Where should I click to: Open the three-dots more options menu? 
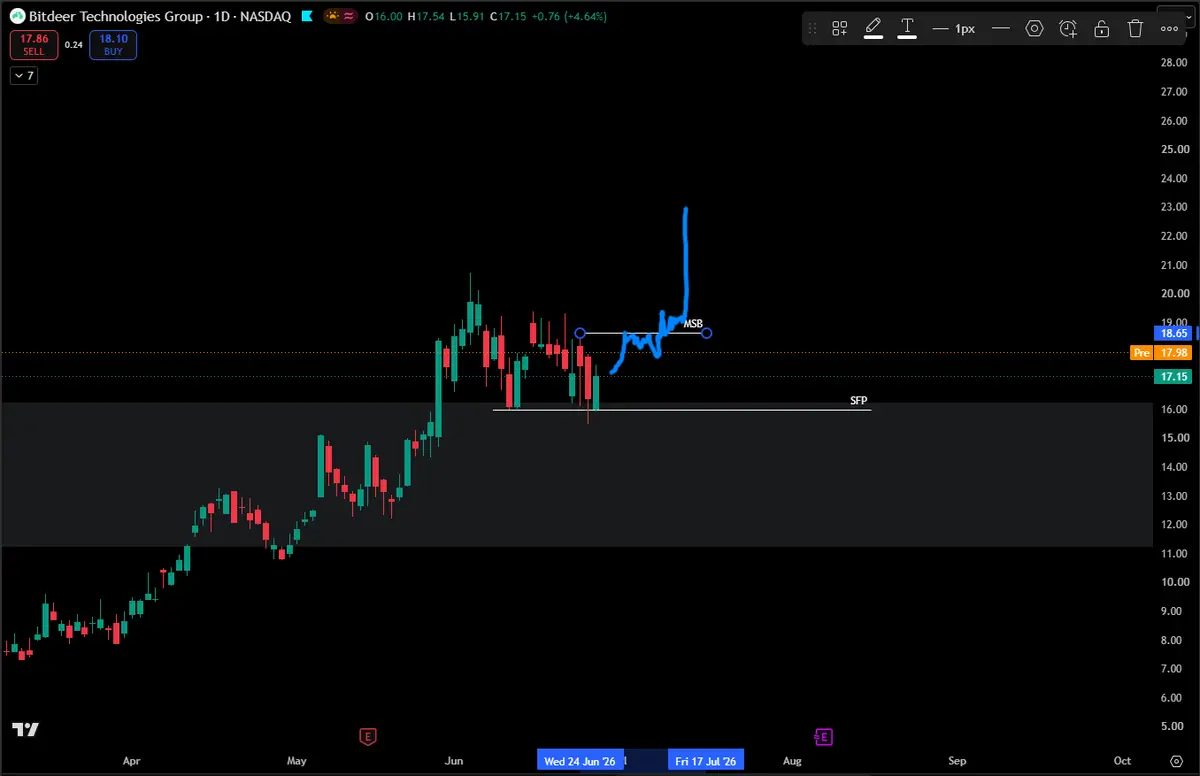pyautogui.click(x=1169, y=29)
